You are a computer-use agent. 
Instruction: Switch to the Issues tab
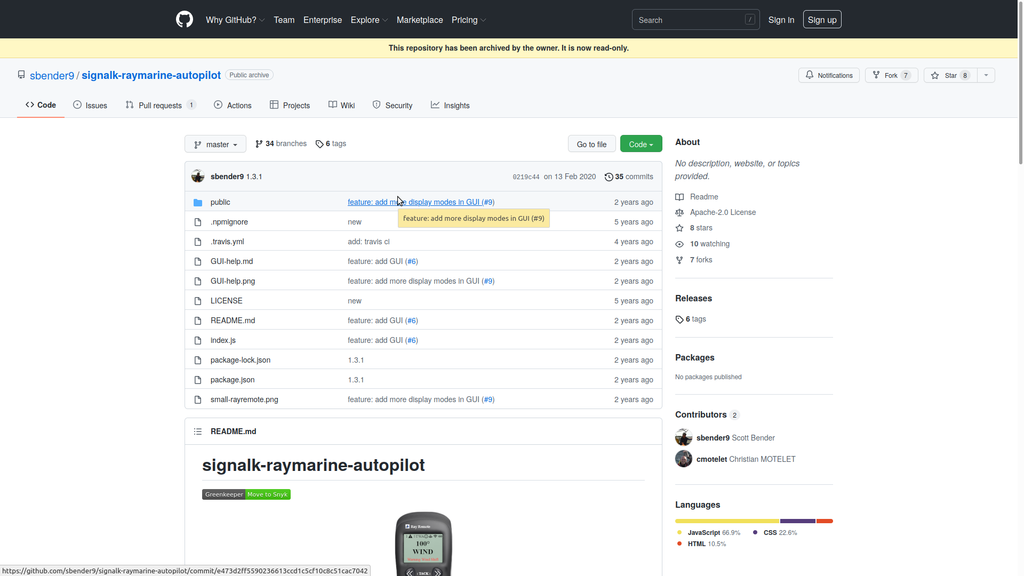[90, 105]
